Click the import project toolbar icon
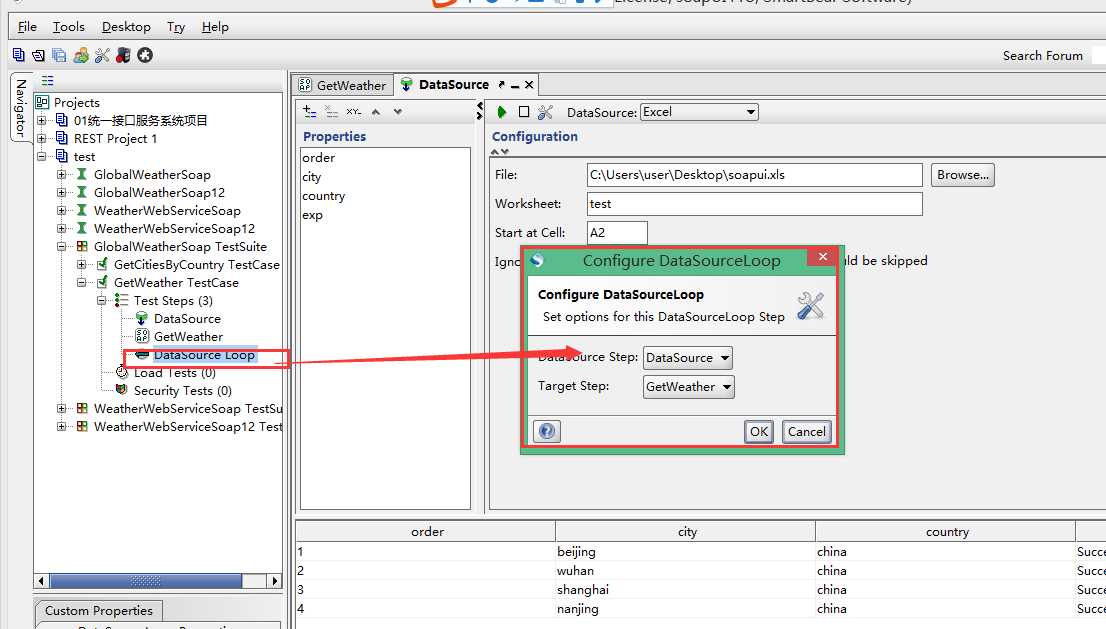Screen dimensions: 1106x629 [39, 55]
